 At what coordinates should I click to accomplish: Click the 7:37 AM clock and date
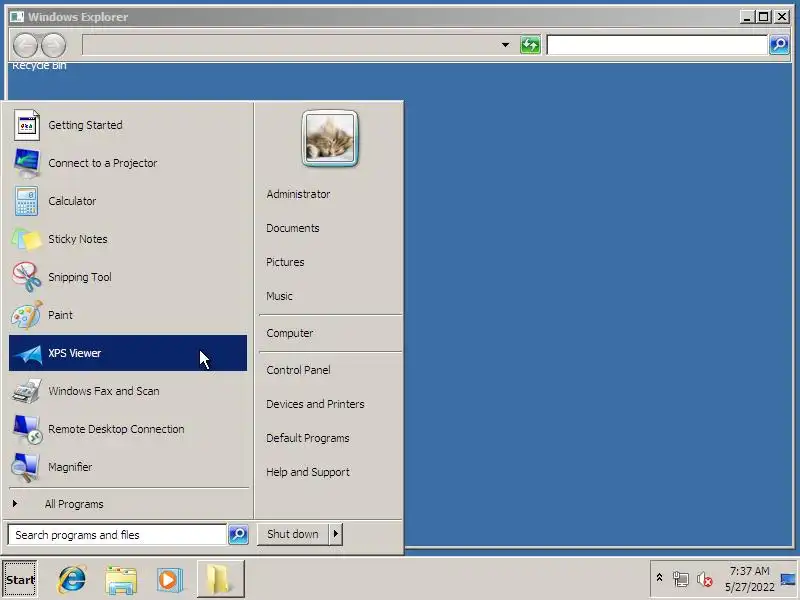coord(749,579)
